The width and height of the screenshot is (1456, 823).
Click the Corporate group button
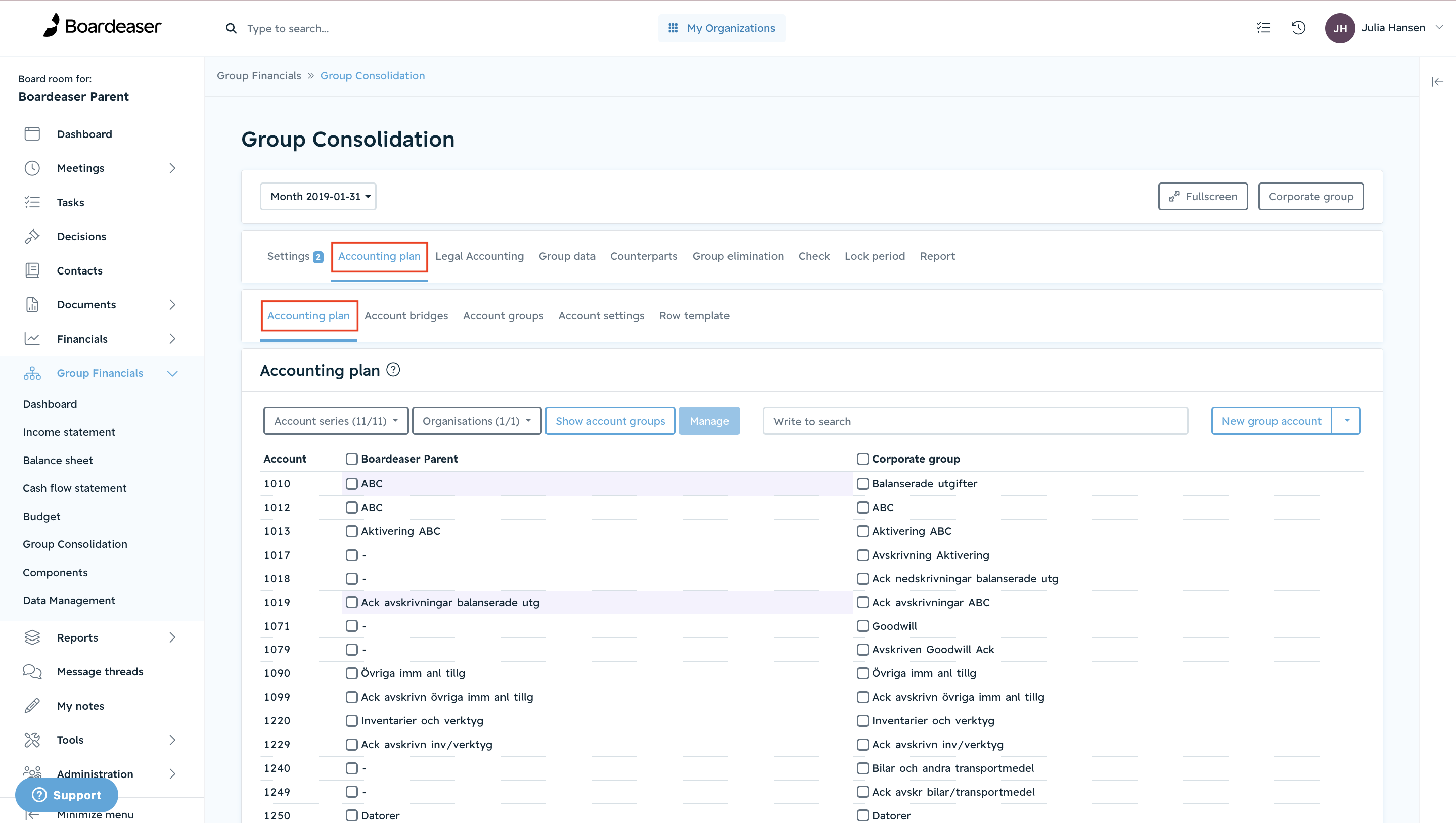pyautogui.click(x=1311, y=196)
